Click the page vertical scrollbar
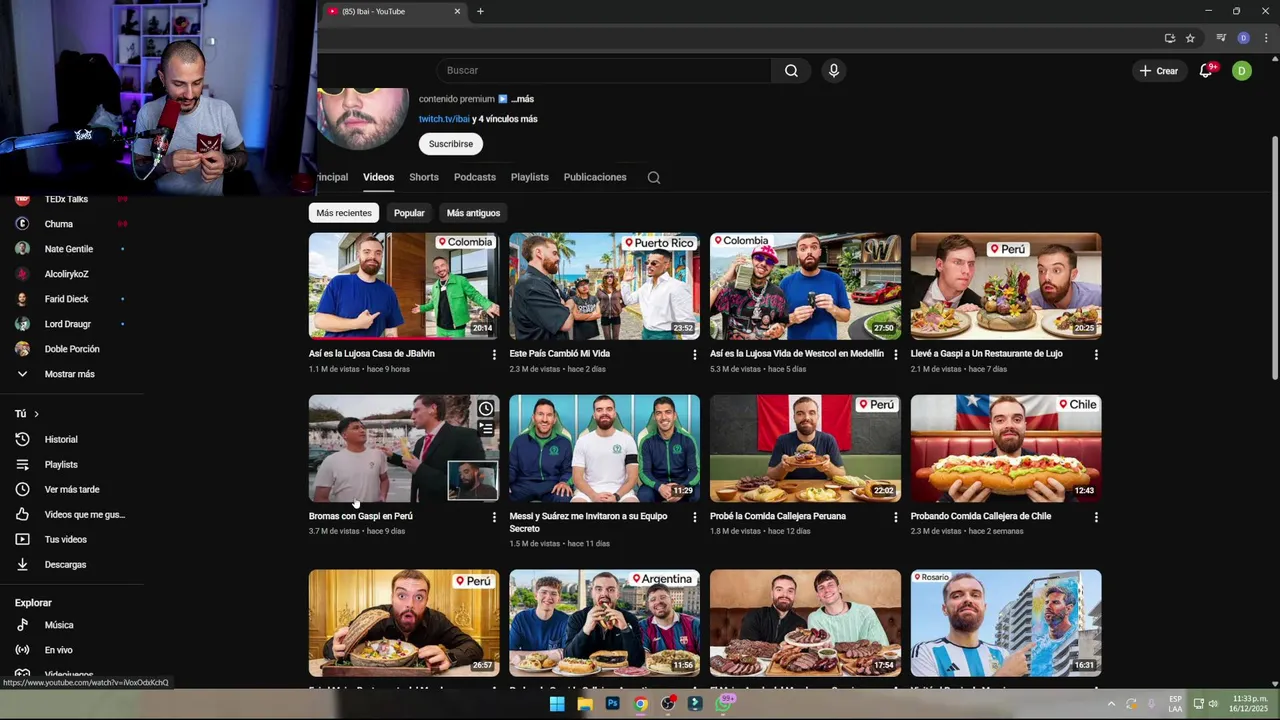Image resolution: width=1280 pixels, height=720 pixels. click(1274, 258)
